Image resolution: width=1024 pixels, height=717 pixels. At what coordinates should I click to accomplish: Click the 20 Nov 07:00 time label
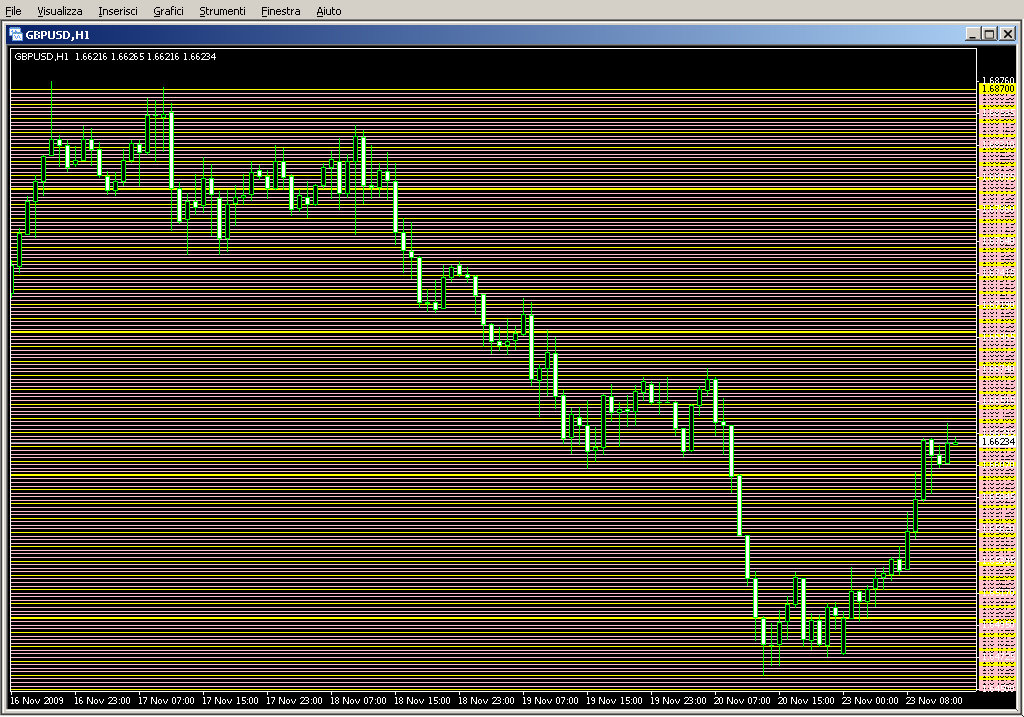pos(742,701)
